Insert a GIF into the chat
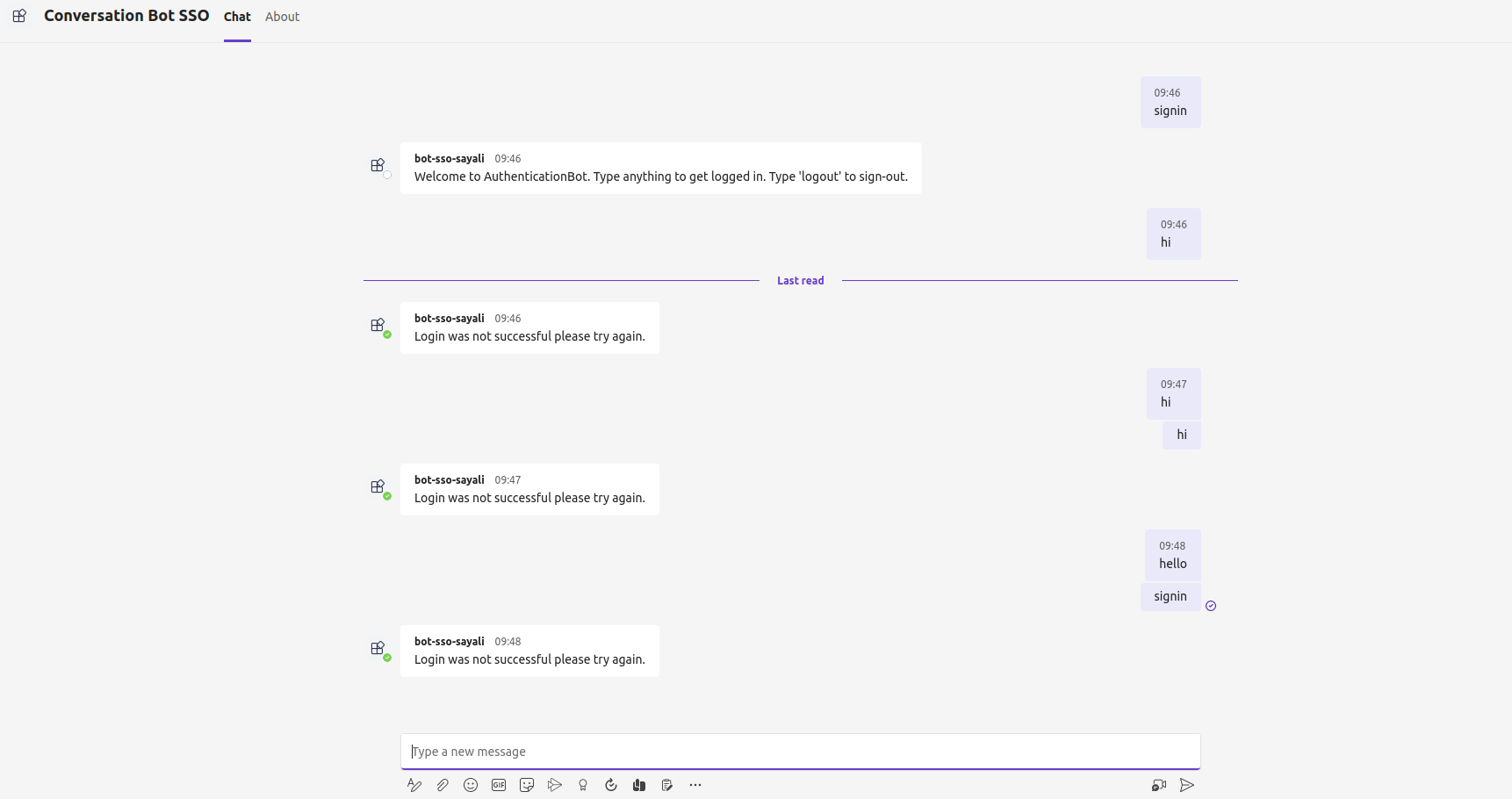Image resolution: width=1512 pixels, height=799 pixels. tap(499, 784)
